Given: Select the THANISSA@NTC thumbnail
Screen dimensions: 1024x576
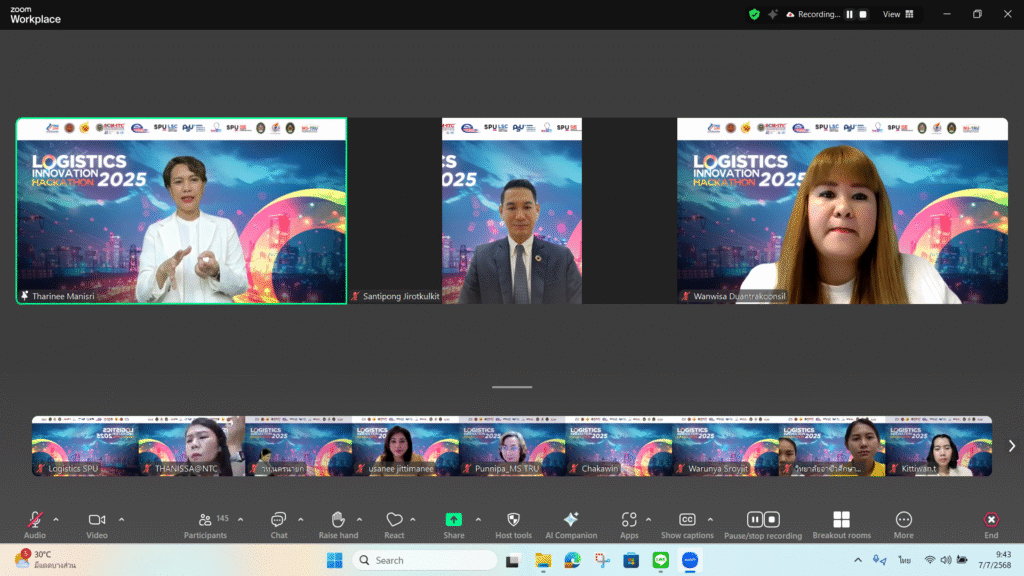Looking at the screenshot, I should [192, 446].
